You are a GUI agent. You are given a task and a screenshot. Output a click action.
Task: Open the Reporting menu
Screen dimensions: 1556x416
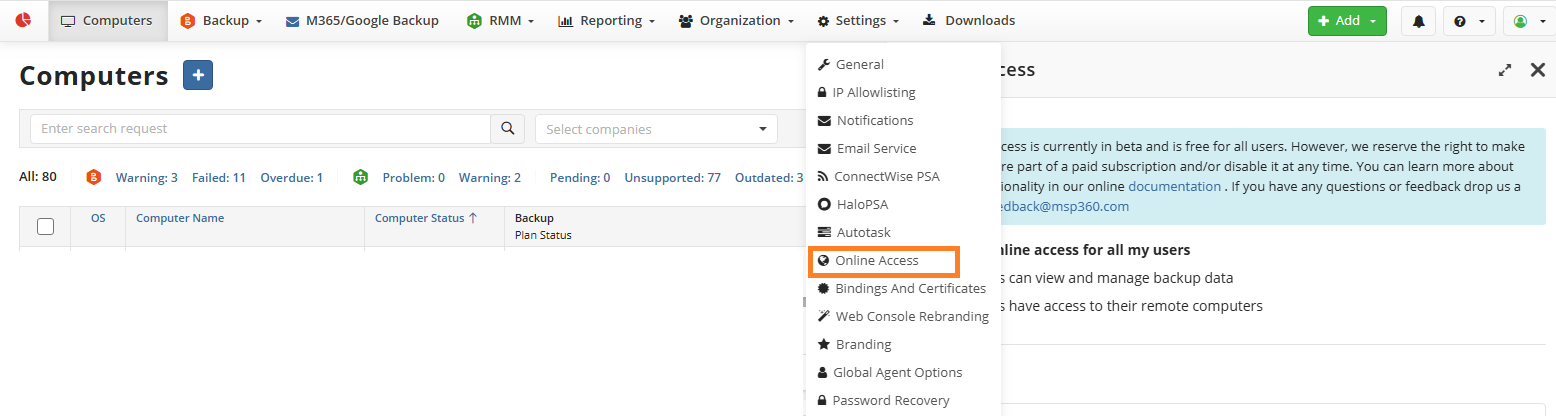pos(606,21)
